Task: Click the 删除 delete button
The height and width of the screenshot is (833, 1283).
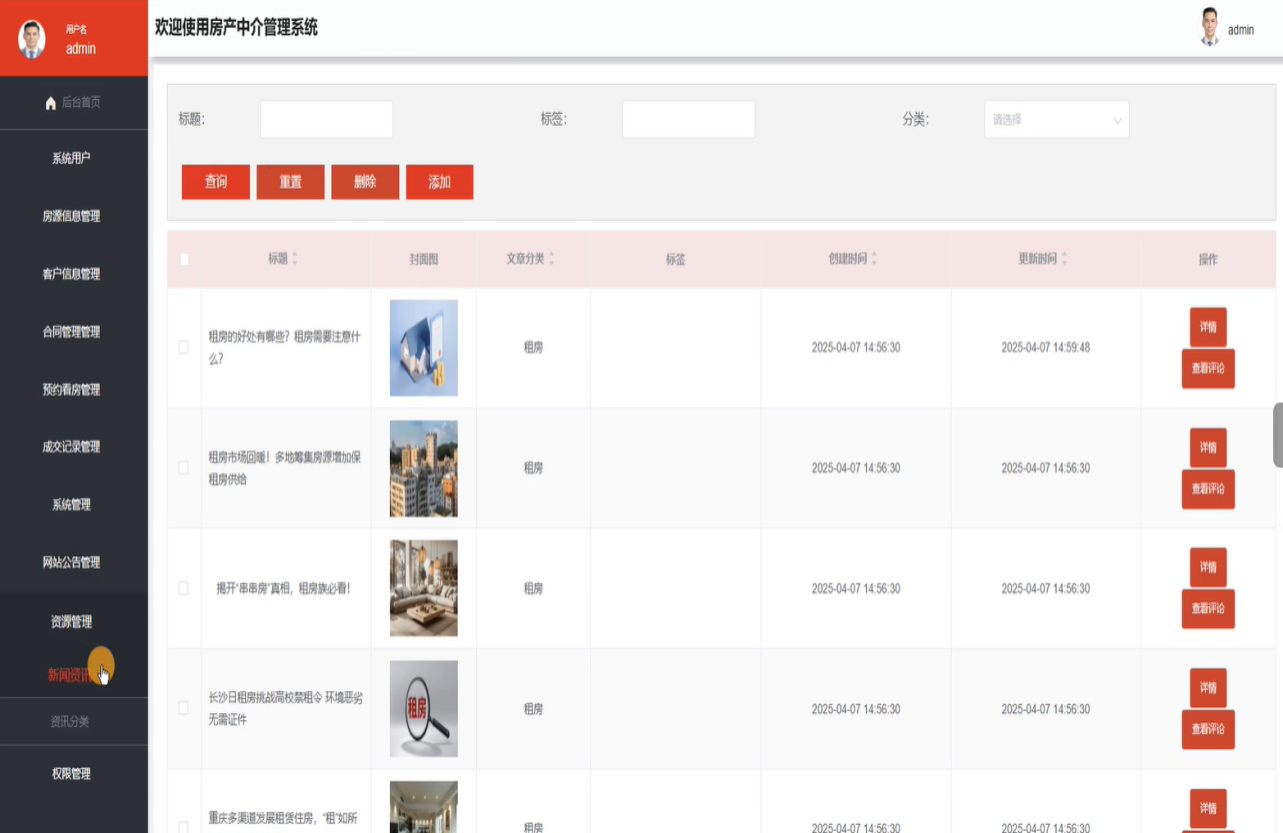Action: 365,182
